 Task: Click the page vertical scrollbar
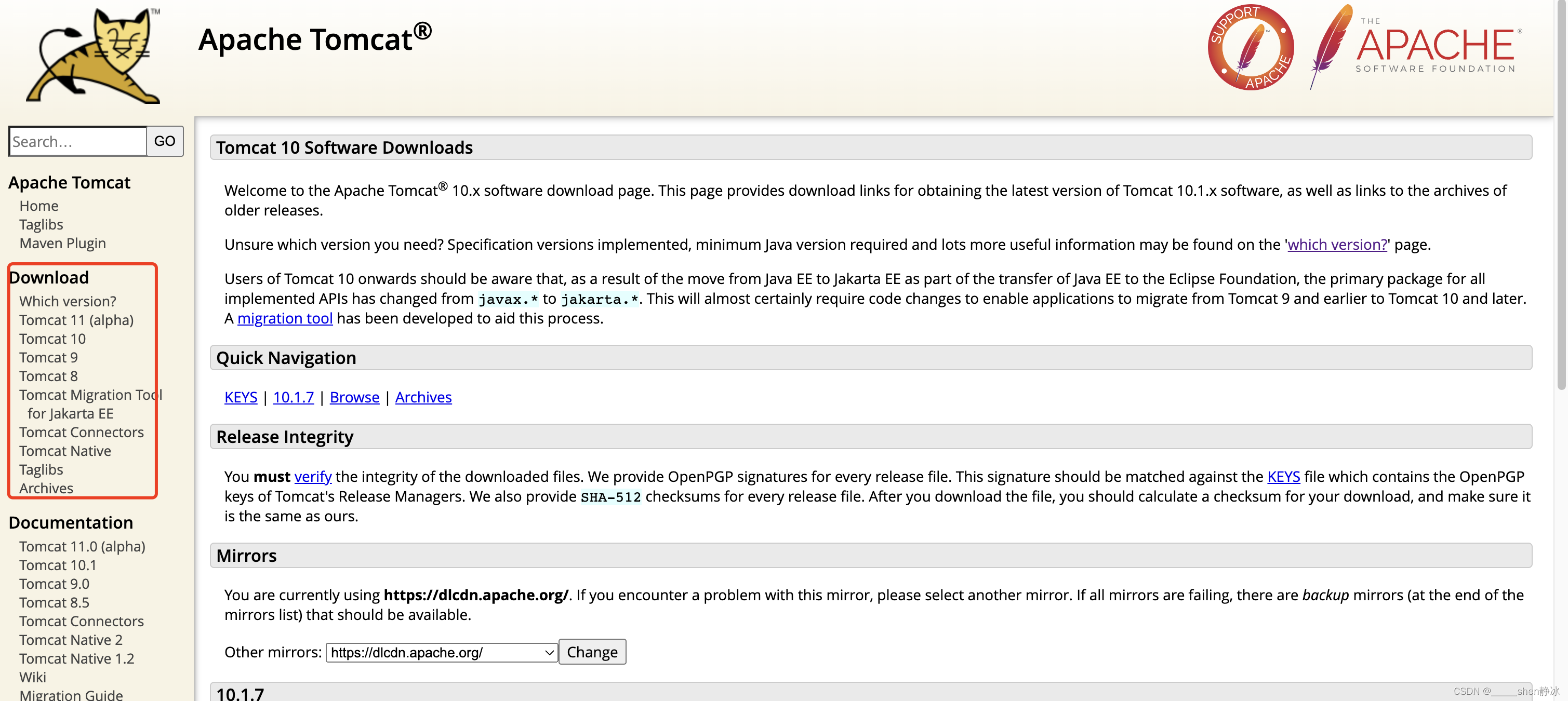[x=1561, y=195]
